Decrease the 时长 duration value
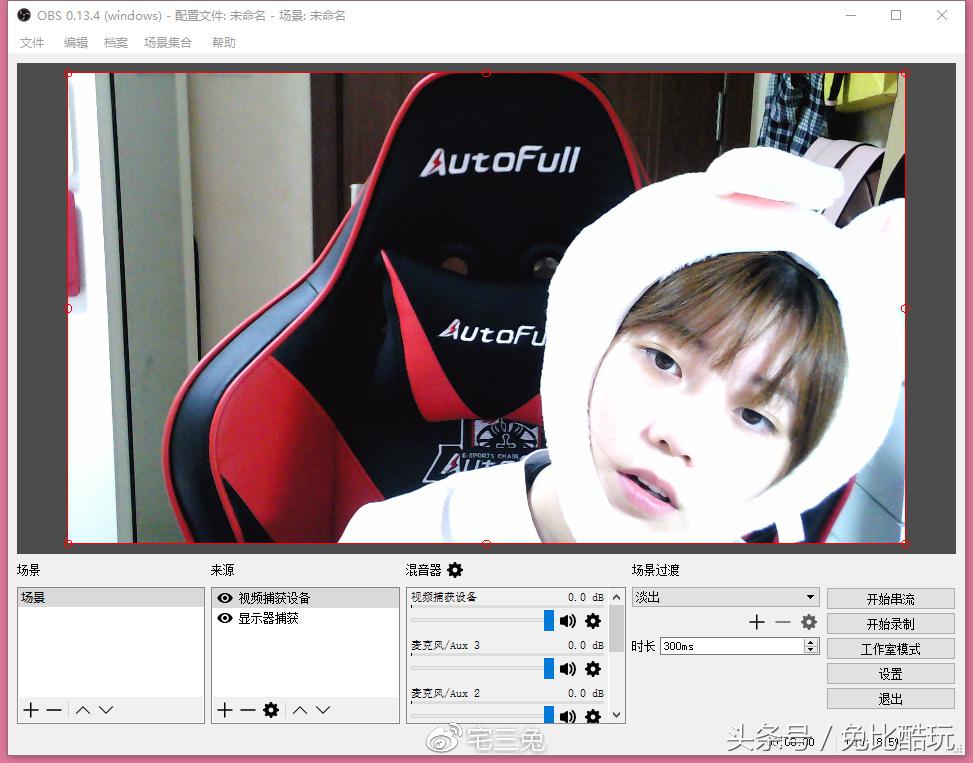The image size is (973, 763). tap(810, 649)
